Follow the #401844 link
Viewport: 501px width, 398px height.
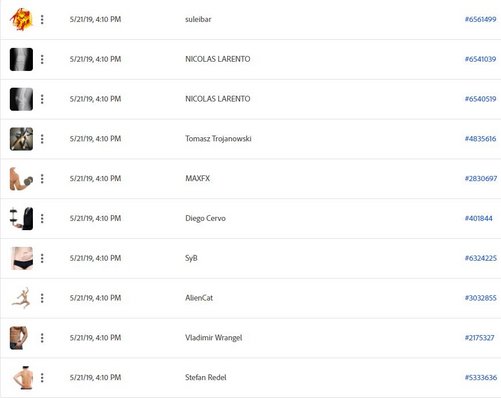tap(478, 218)
